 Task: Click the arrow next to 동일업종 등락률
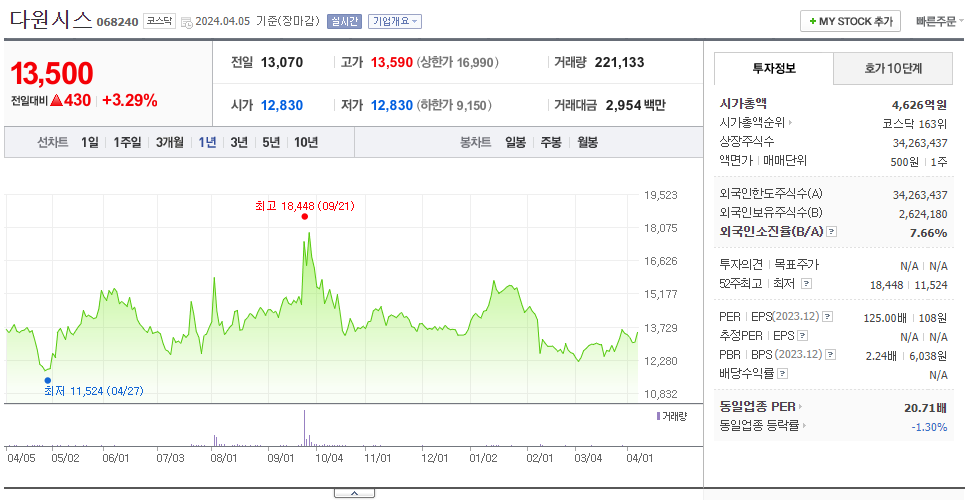click(x=805, y=425)
